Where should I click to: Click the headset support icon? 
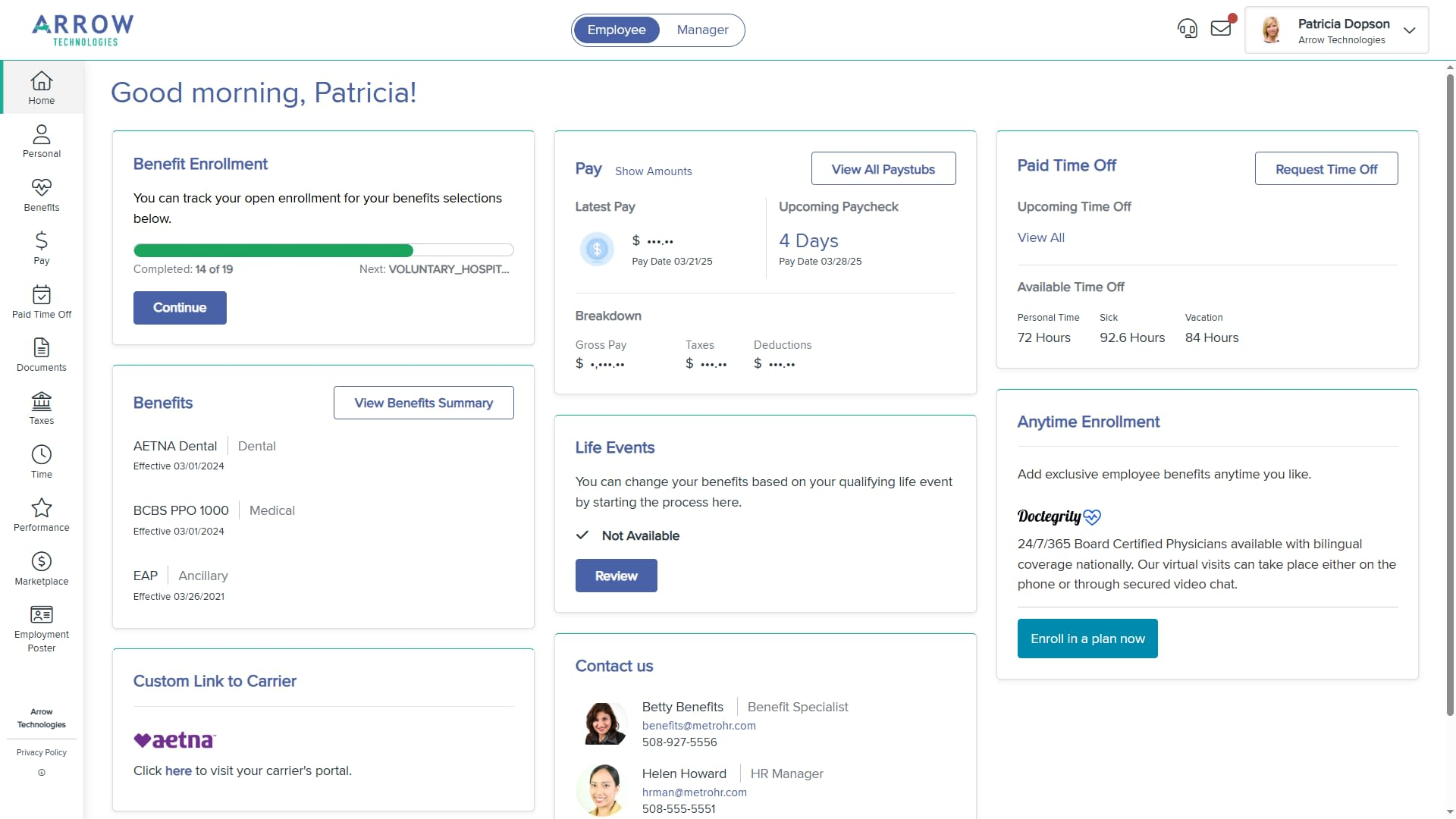1187,28
